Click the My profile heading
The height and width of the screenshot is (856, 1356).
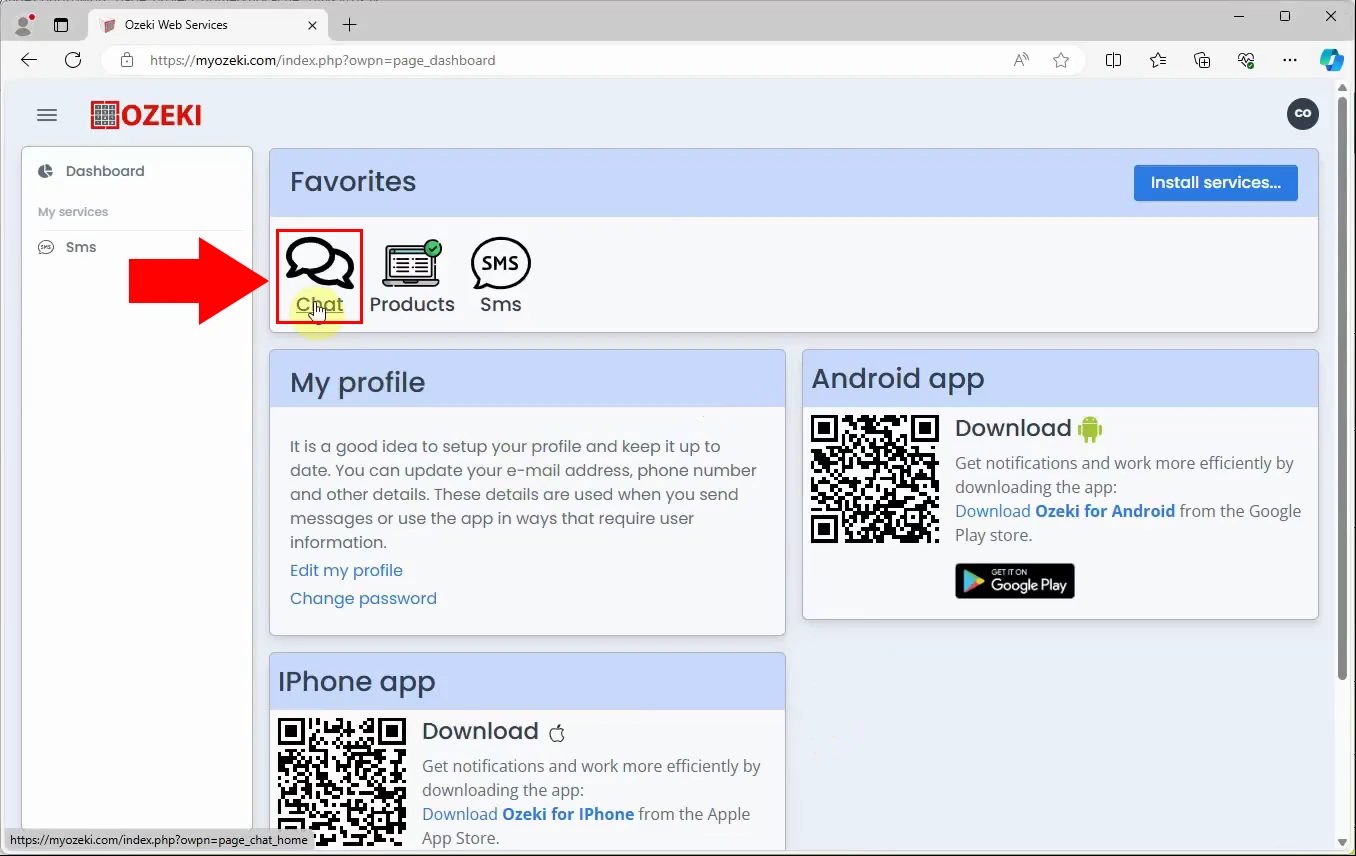(x=357, y=383)
